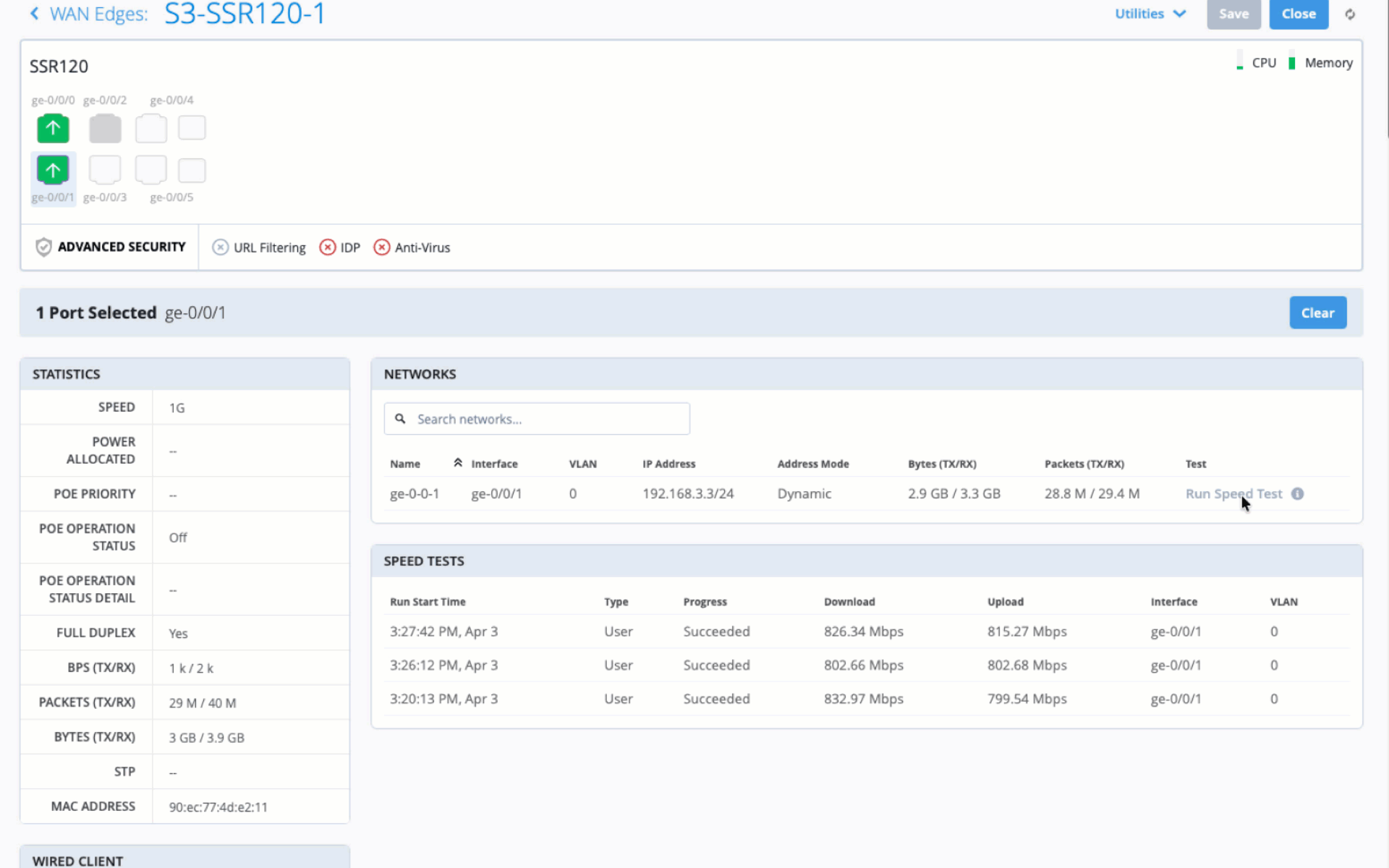Click the info icon next to Run Speed Test
The height and width of the screenshot is (868, 1389).
1297,493
